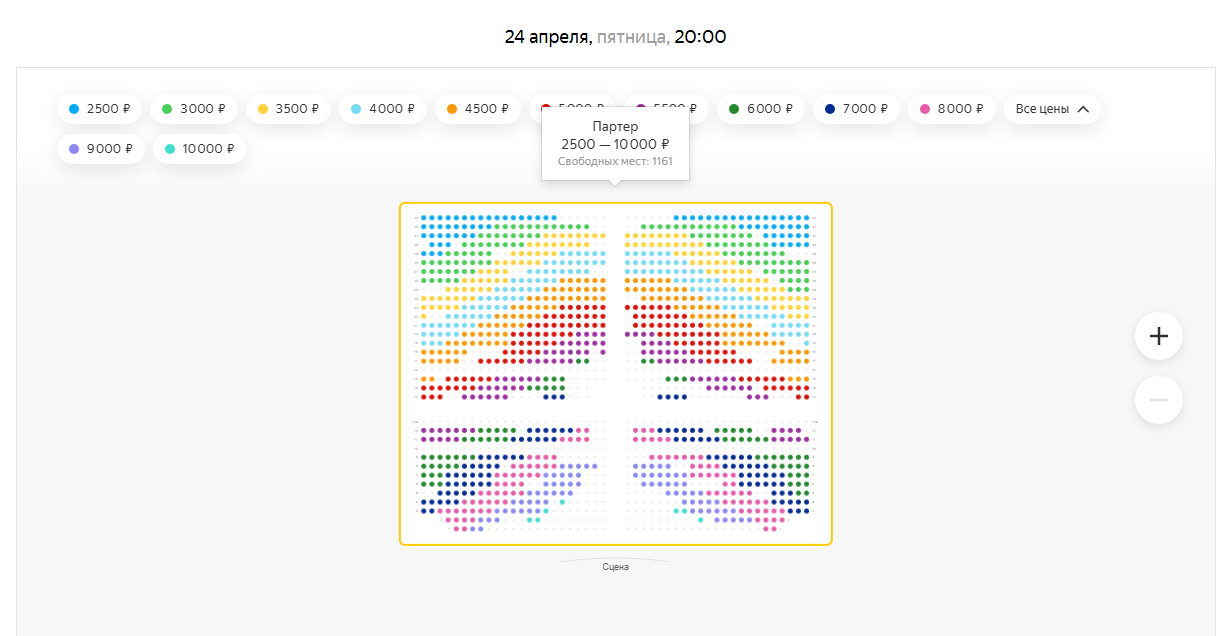Toggle the 2500 ₽ price filter

(x=99, y=109)
